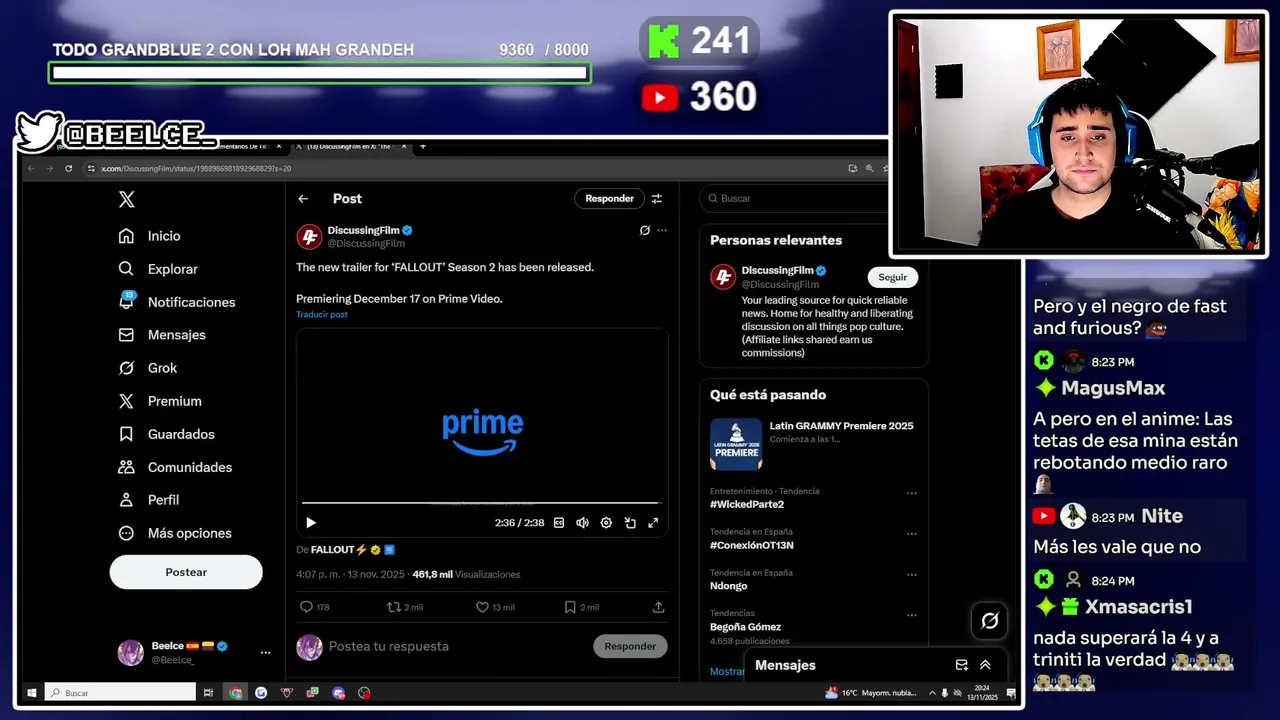Reload the browser page
Screen dimensions: 1280x720
coord(68,168)
